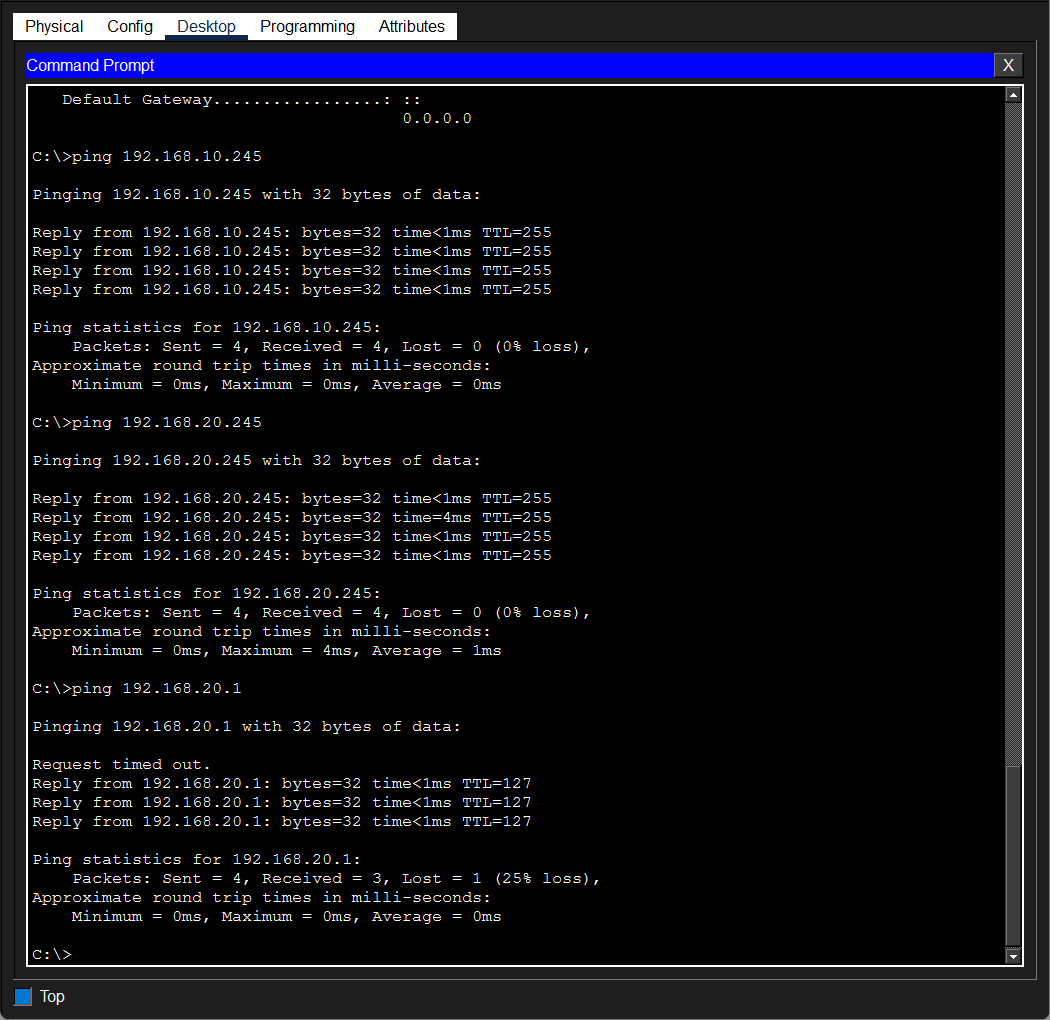Viewport: 1050px width, 1020px height.
Task: Click the line showing 25% loss
Action: coord(336,878)
